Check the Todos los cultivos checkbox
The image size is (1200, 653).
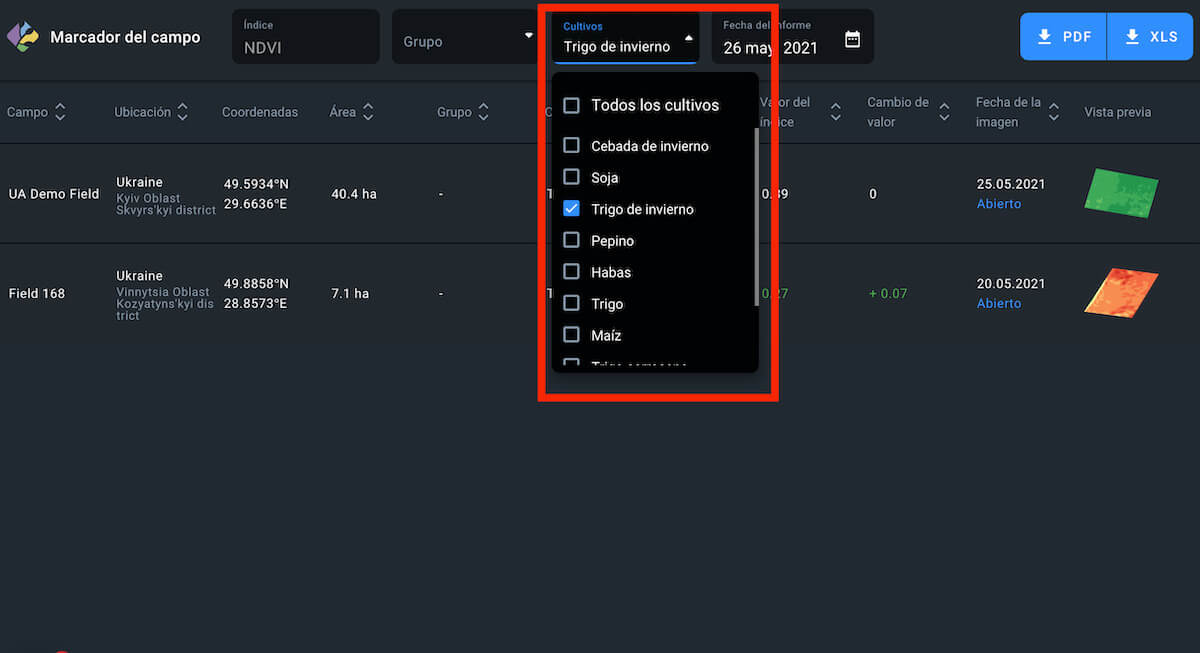pos(571,105)
